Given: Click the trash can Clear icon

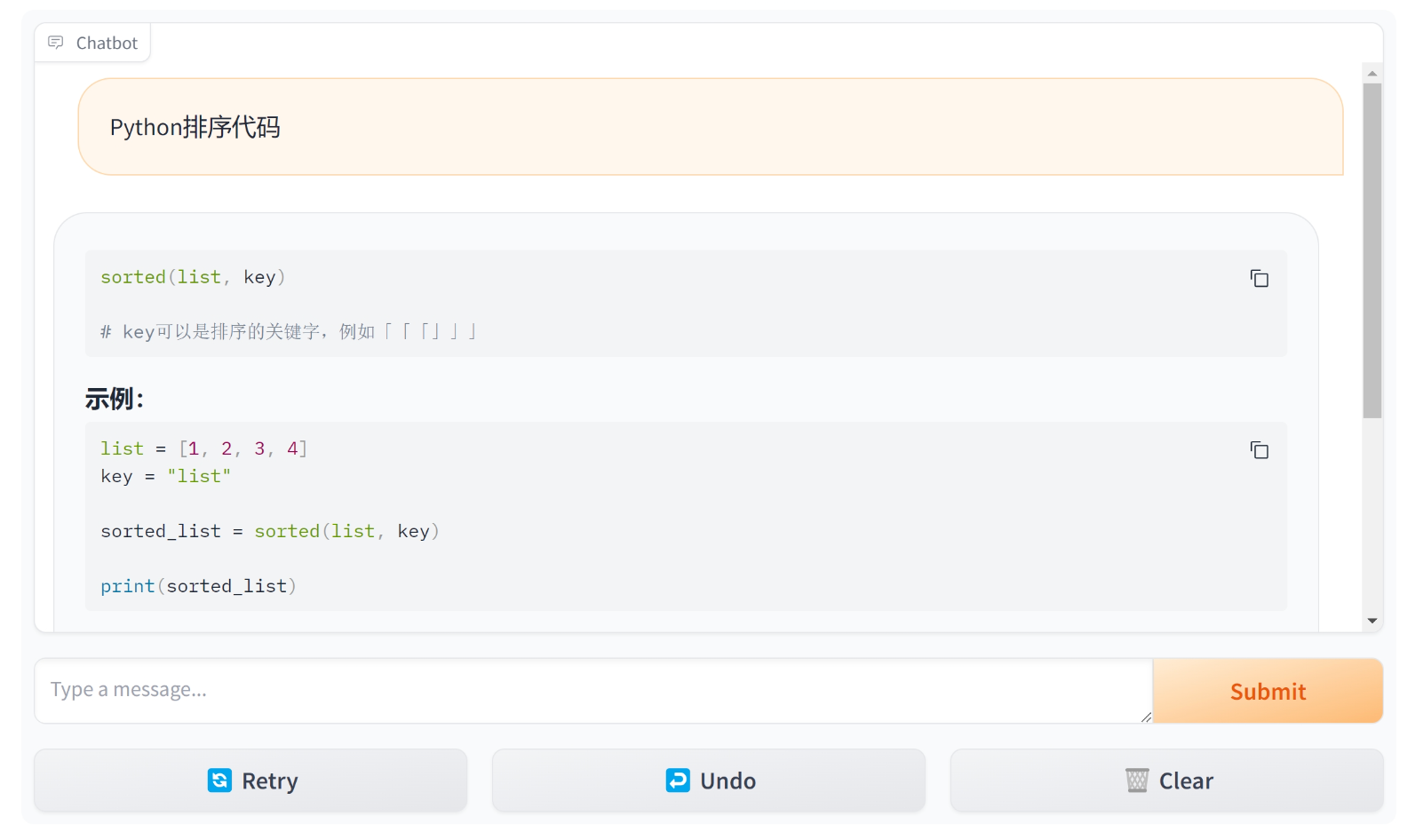Looking at the screenshot, I should 1137,781.
